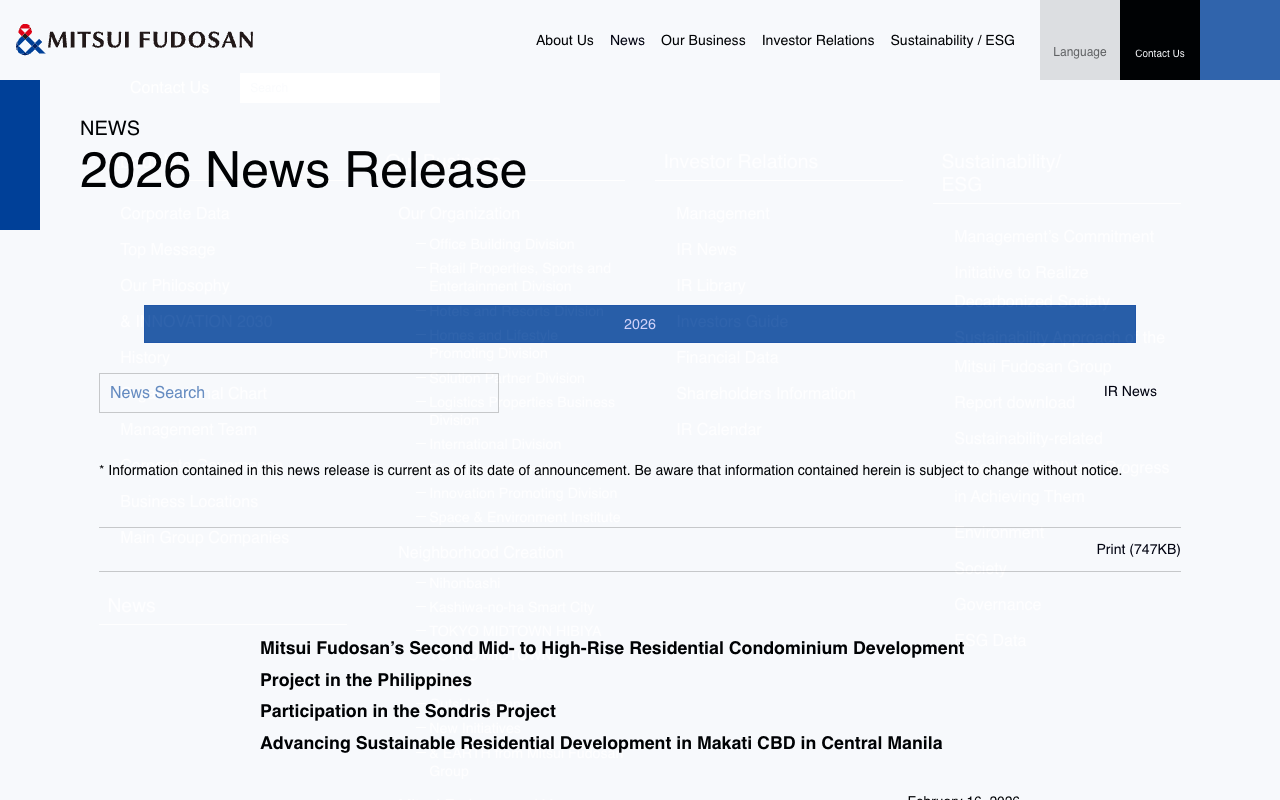Screen dimensions: 1280x800
Task: Open the News menu in the header
Action: pos(627,40)
